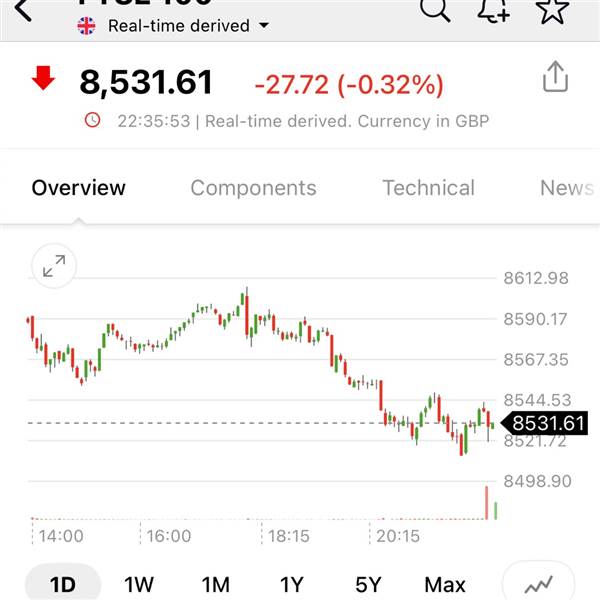Select the Overview tab
Image resolution: width=600 pixels, height=600 pixels.
(x=78, y=188)
